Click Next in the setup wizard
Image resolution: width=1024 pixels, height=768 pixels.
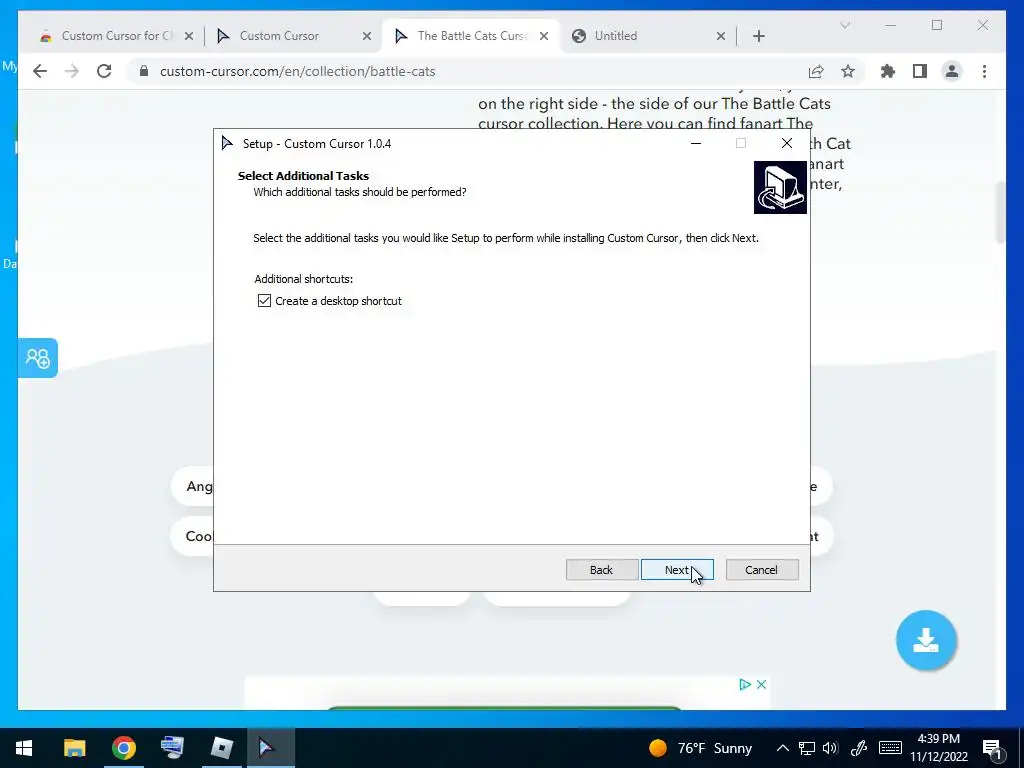point(677,569)
